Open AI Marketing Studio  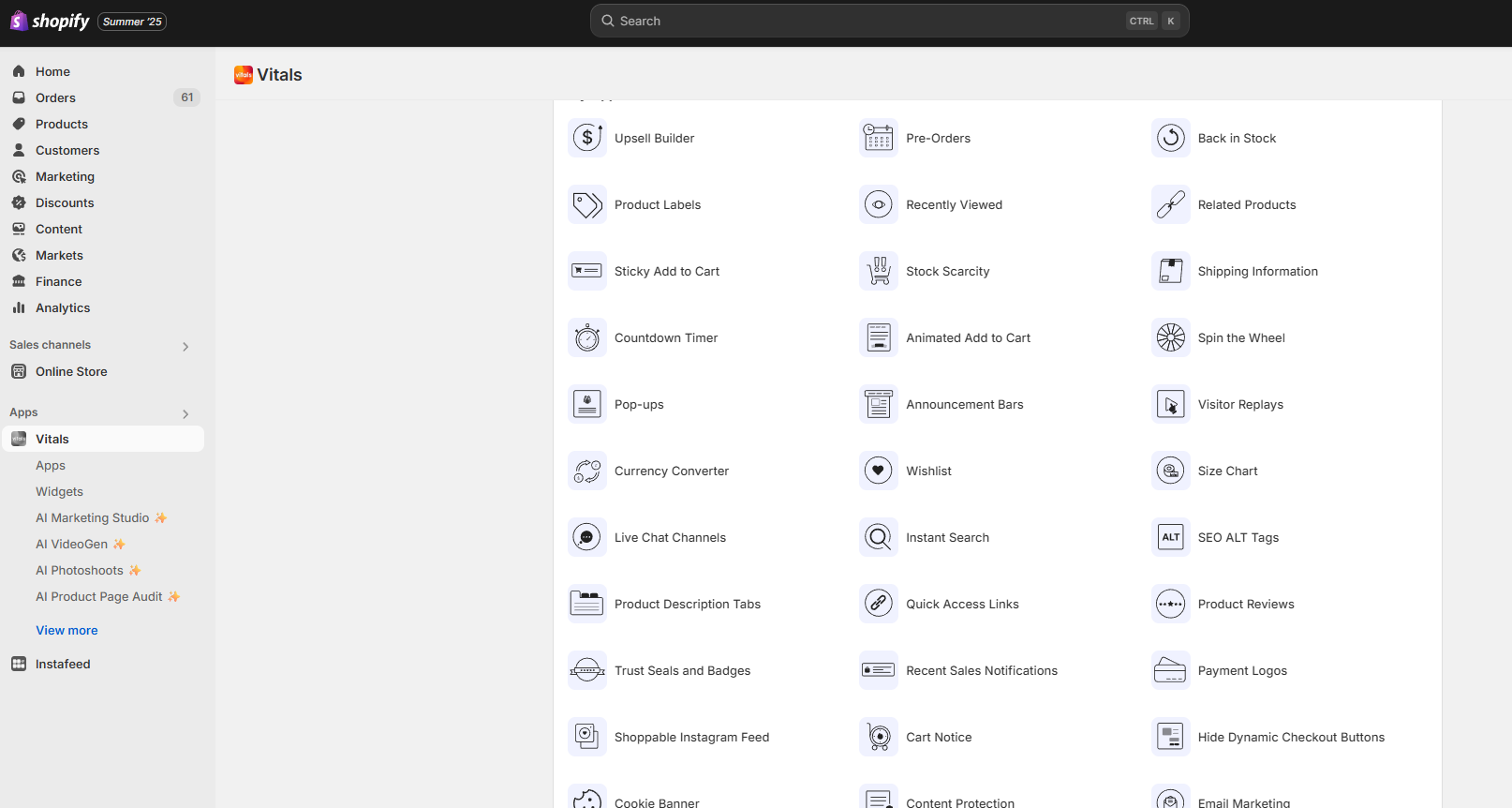pyautogui.click(x=103, y=517)
